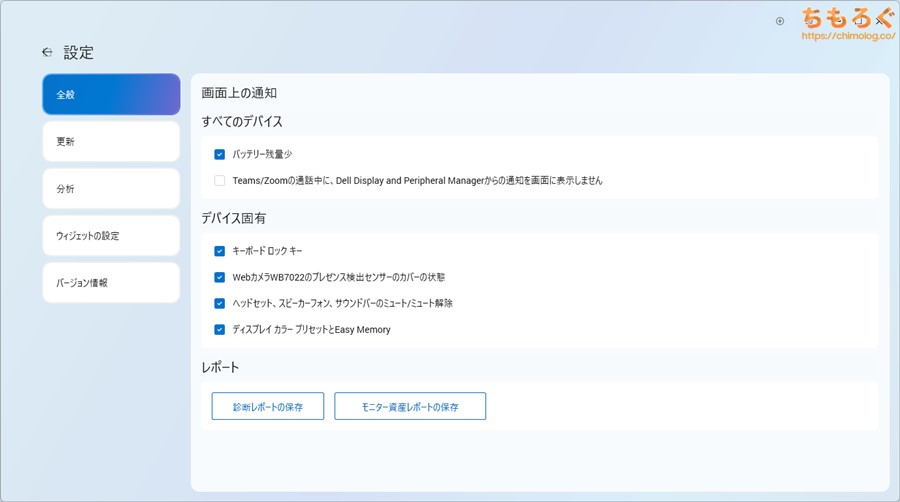Select the 全般 tab in sidebar
This screenshot has height=502, width=900.
(x=111, y=95)
